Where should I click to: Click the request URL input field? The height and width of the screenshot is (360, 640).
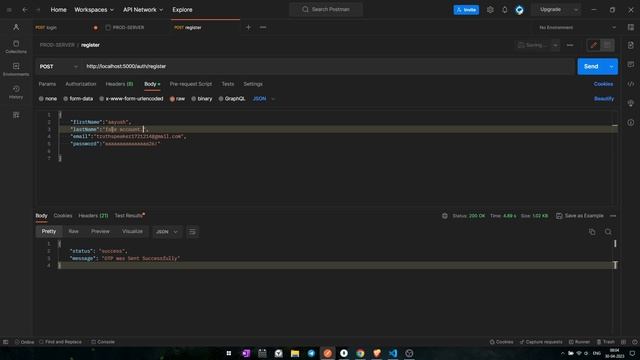click(329, 67)
